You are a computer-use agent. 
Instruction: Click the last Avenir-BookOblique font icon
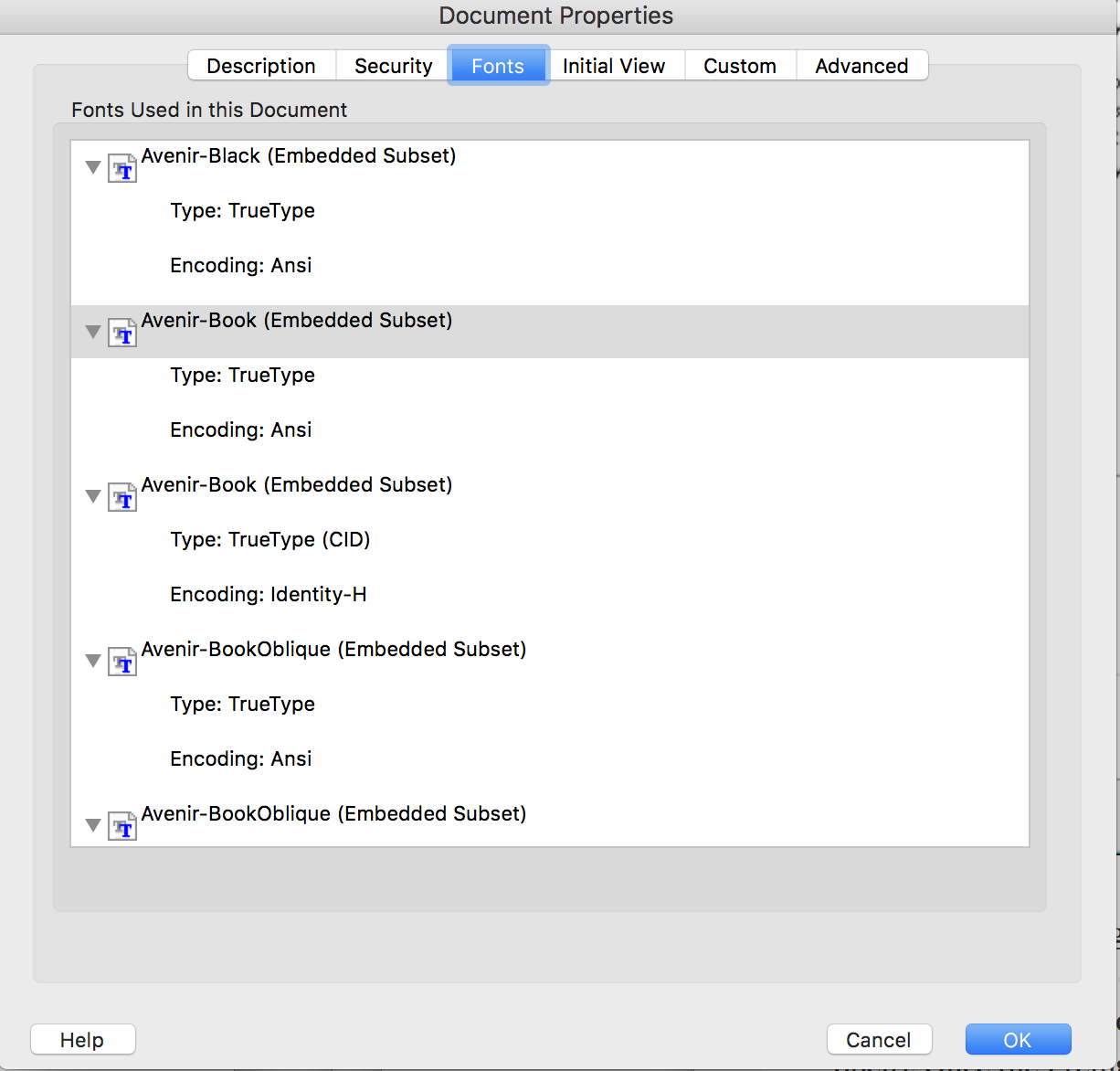122,827
